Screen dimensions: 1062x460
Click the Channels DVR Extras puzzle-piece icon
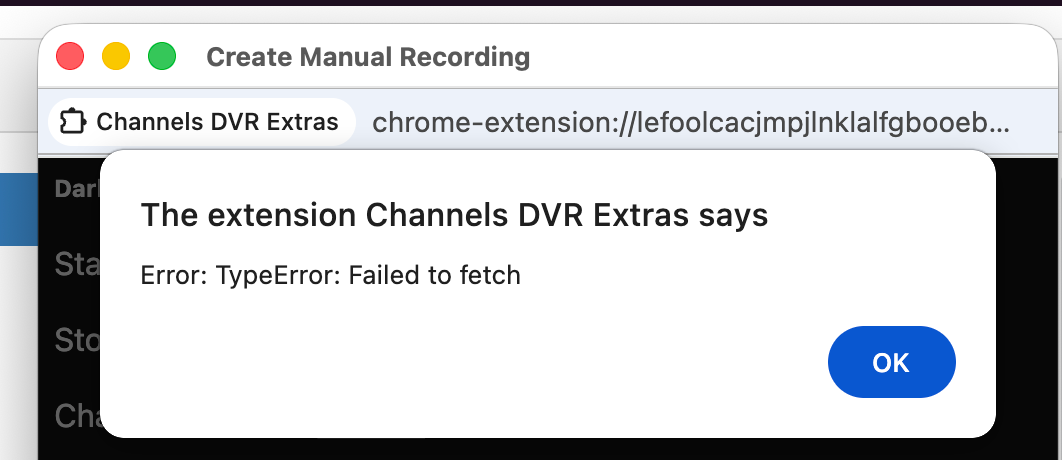(71, 123)
